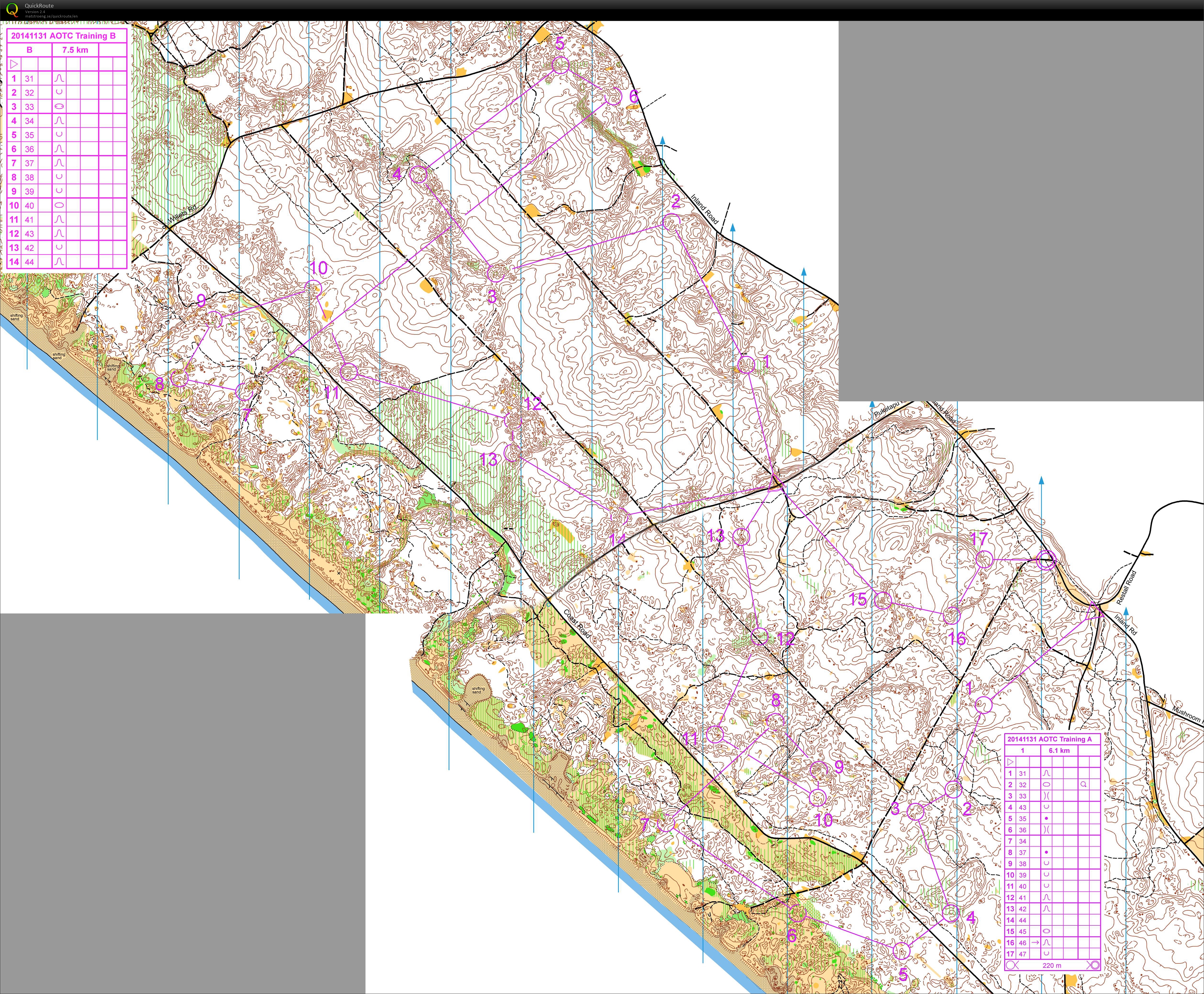Click code '47' in Training A row 17

coord(1022,954)
